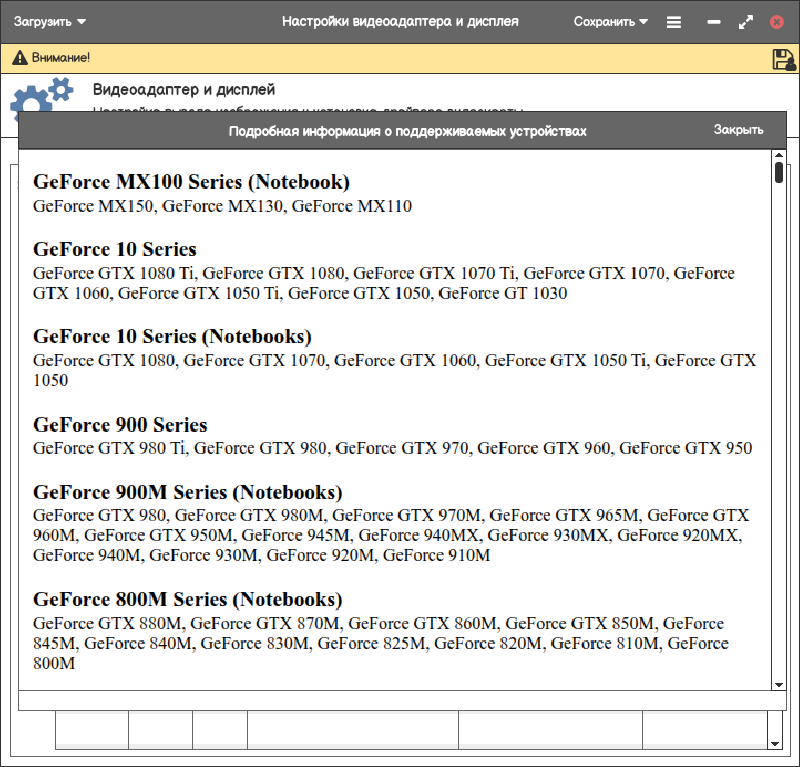Open the hamburger menu in title bar
This screenshot has width=800, height=767.
[x=674, y=22]
